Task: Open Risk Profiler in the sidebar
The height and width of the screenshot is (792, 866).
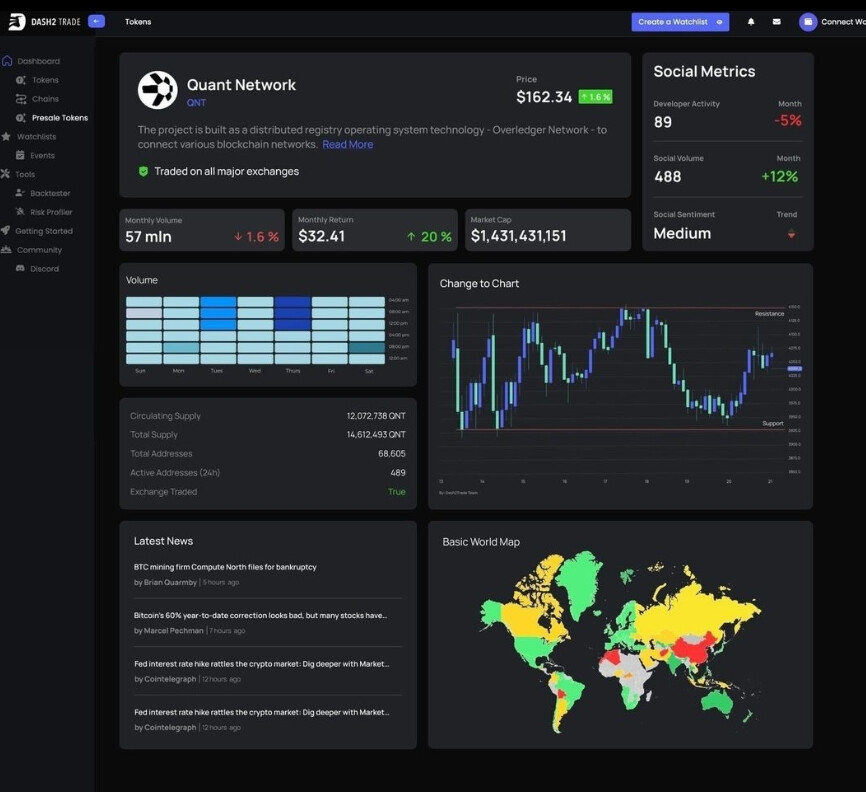Action: click(x=51, y=212)
